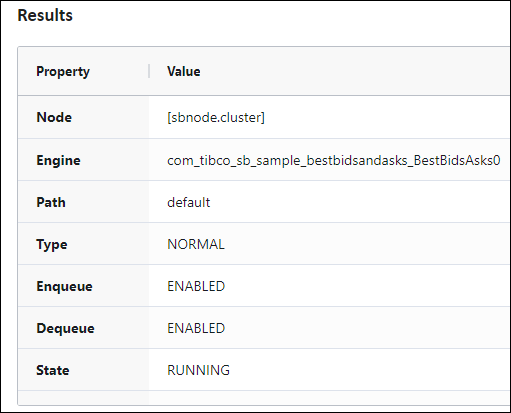Select the State property label
This screenshot has height=413, width=511.
pyautogui.click(x=53, y=370)
